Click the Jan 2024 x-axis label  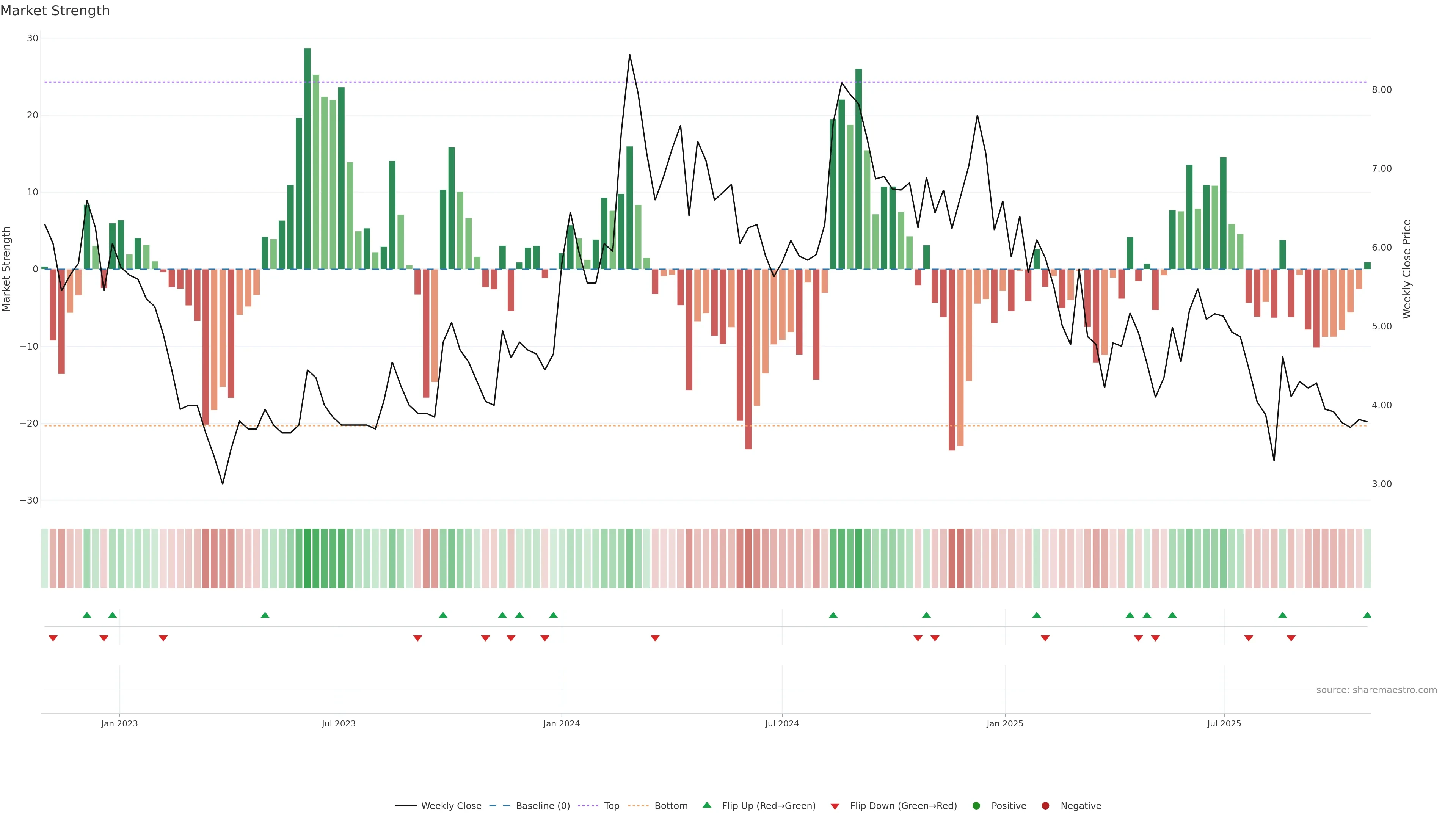pyautogui.click(x=561, y=723)
